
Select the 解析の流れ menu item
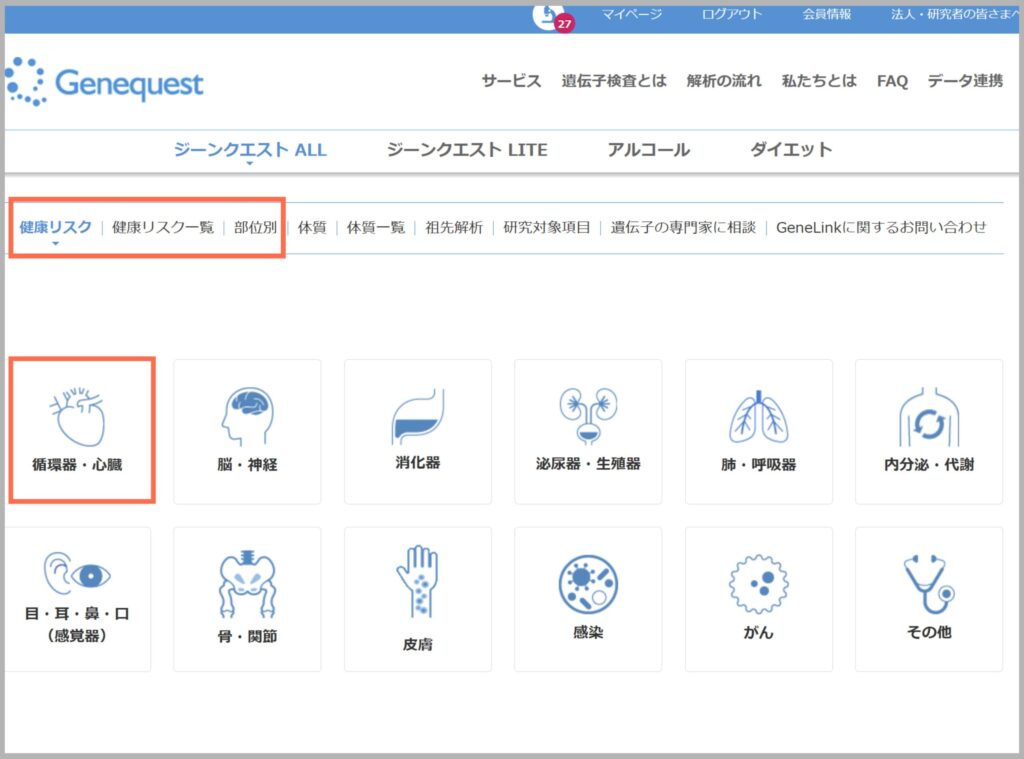pyautogui.click(x=724, y=81)
